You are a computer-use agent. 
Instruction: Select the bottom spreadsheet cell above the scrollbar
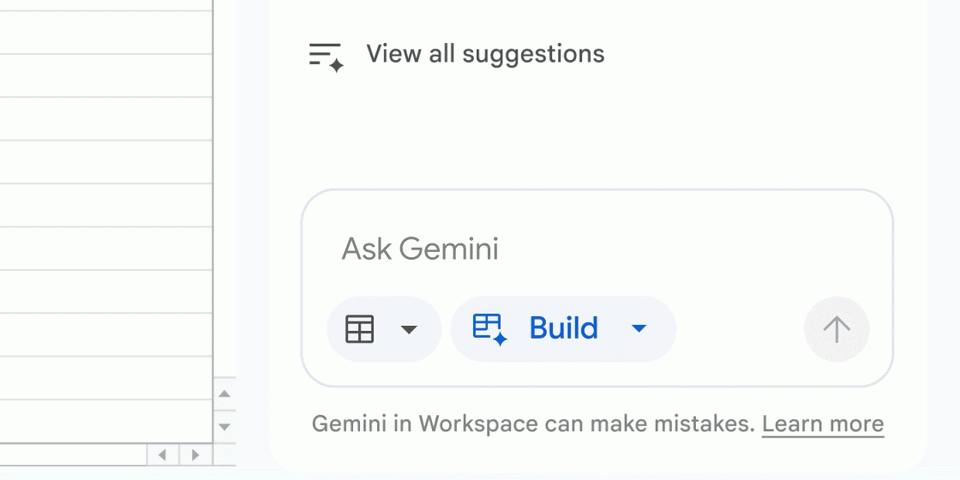click(105, 421)
